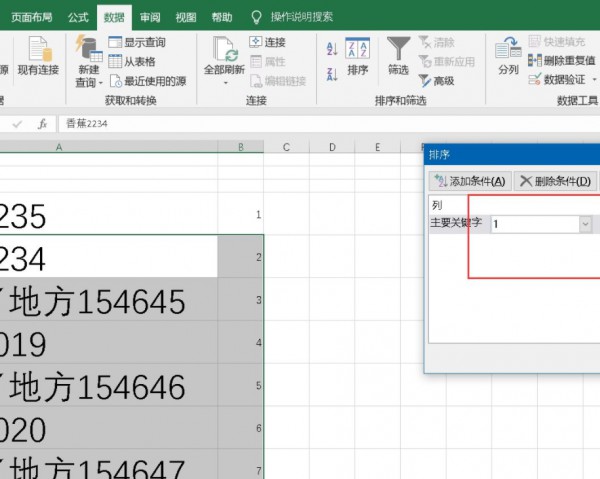Click Advanced (高级) filter option
This screenshot has width=600, height=479.
click(437, 81)
